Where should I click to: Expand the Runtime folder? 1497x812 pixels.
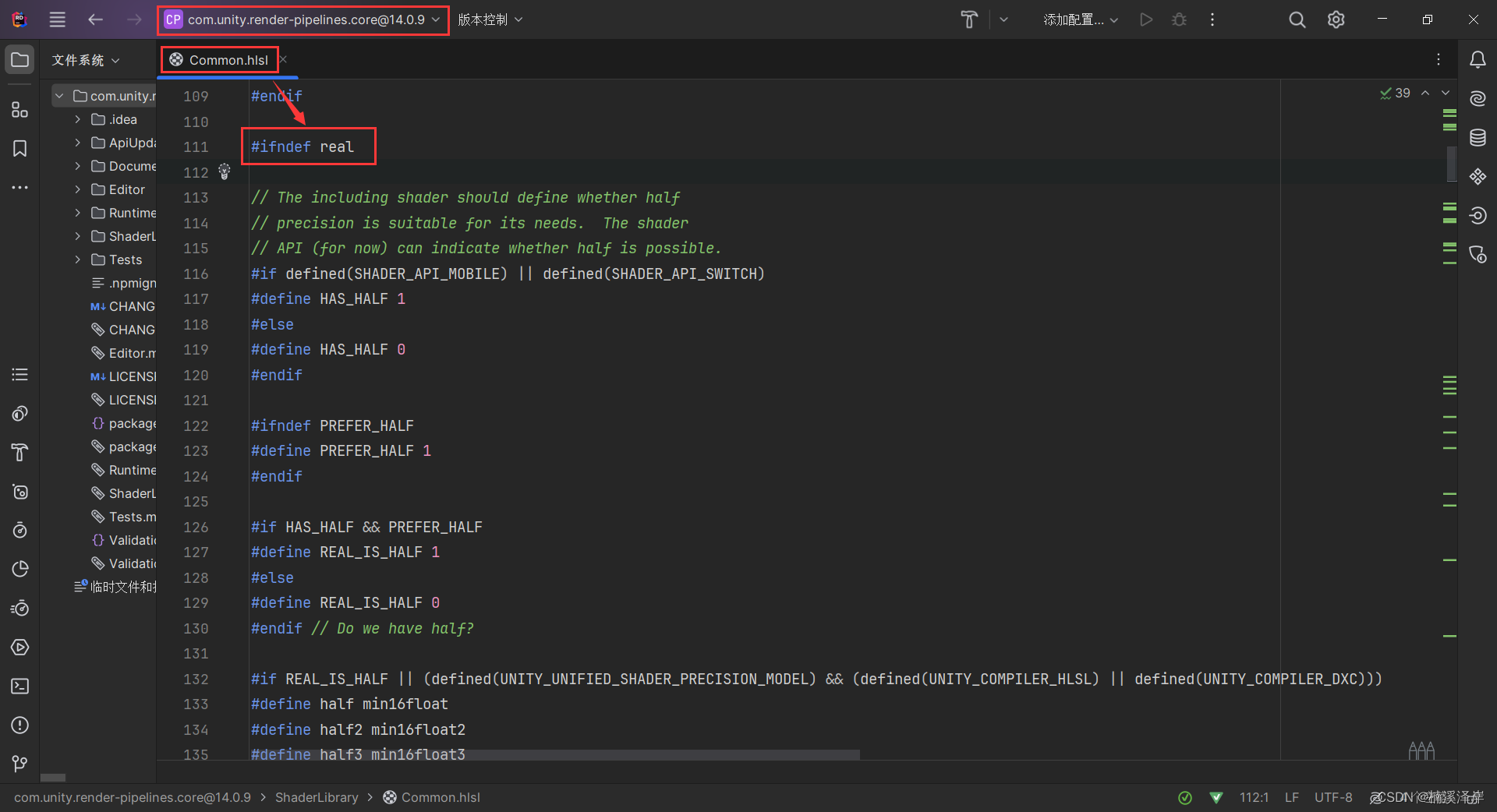77,213
